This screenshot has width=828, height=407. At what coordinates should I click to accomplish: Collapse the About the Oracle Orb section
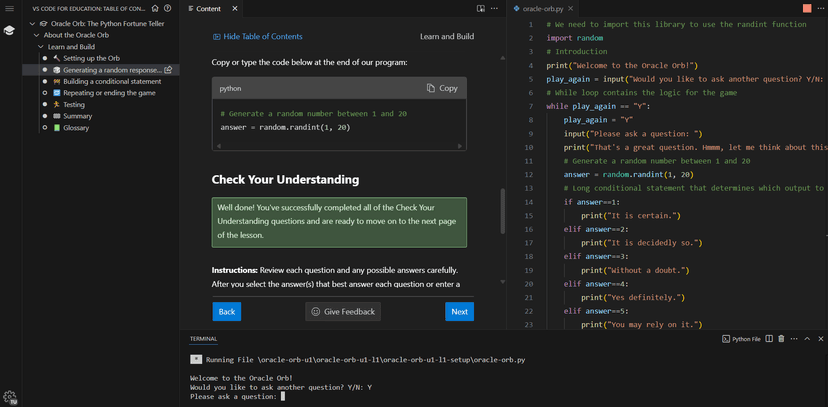36,35
